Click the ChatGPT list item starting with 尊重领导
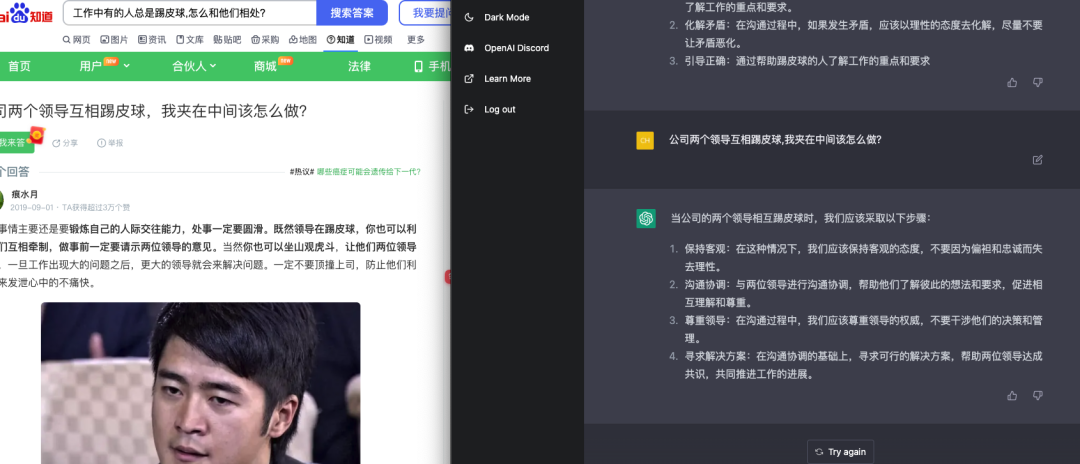The image size is (1080, 464). click(863, 329)
